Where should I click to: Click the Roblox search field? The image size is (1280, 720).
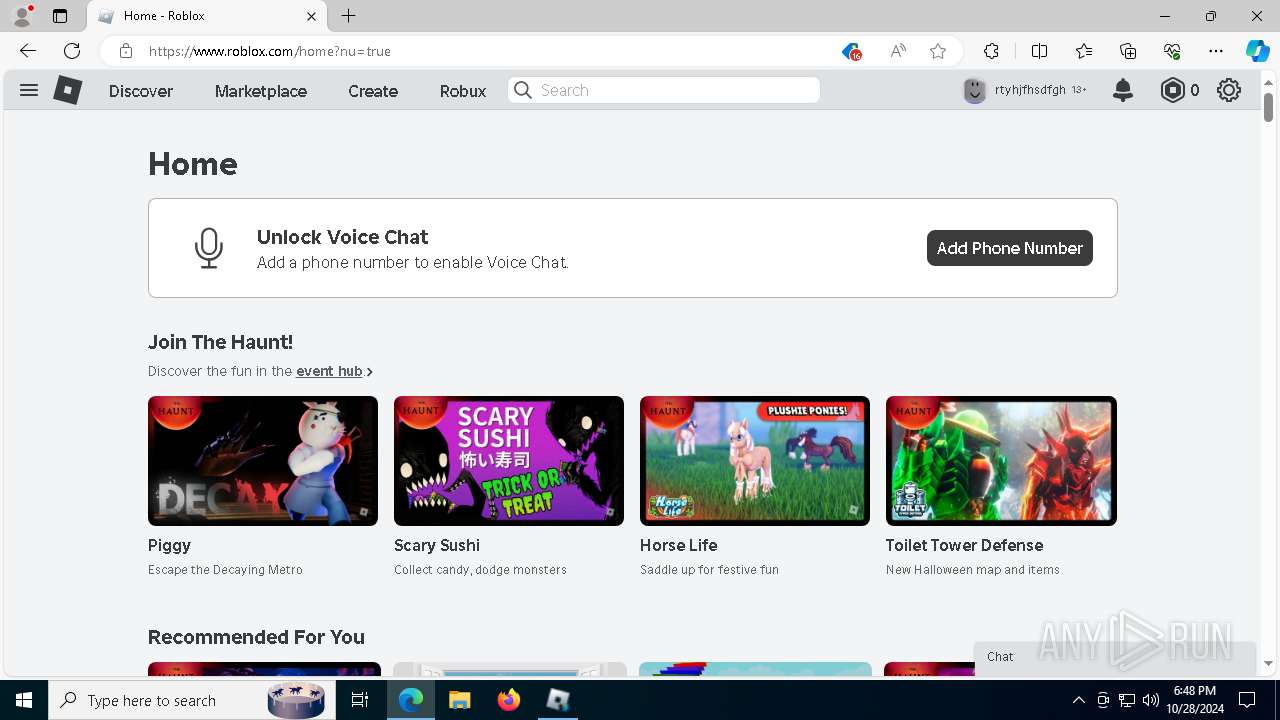coord(664,90)
